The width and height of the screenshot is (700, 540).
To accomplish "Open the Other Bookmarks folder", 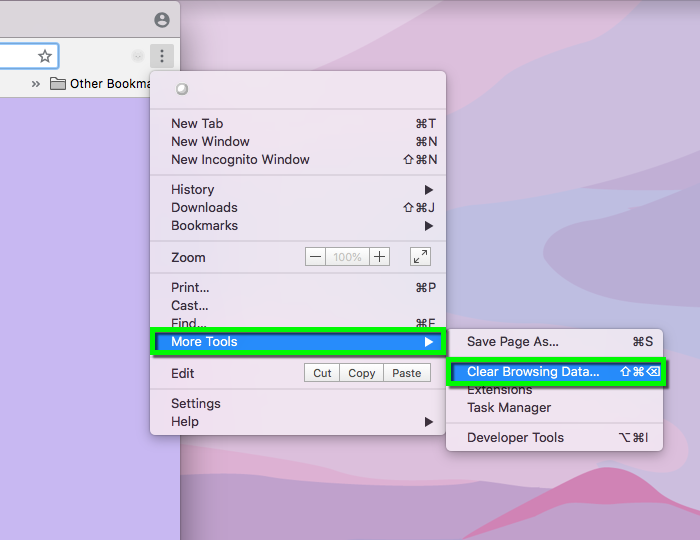I will click(x=100, y=83).
